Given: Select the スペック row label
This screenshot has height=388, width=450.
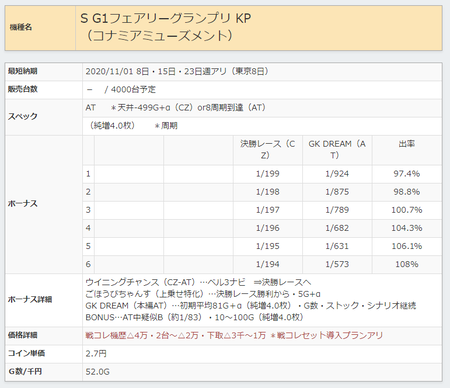Looking at the screenshot, I should [23, 116].
